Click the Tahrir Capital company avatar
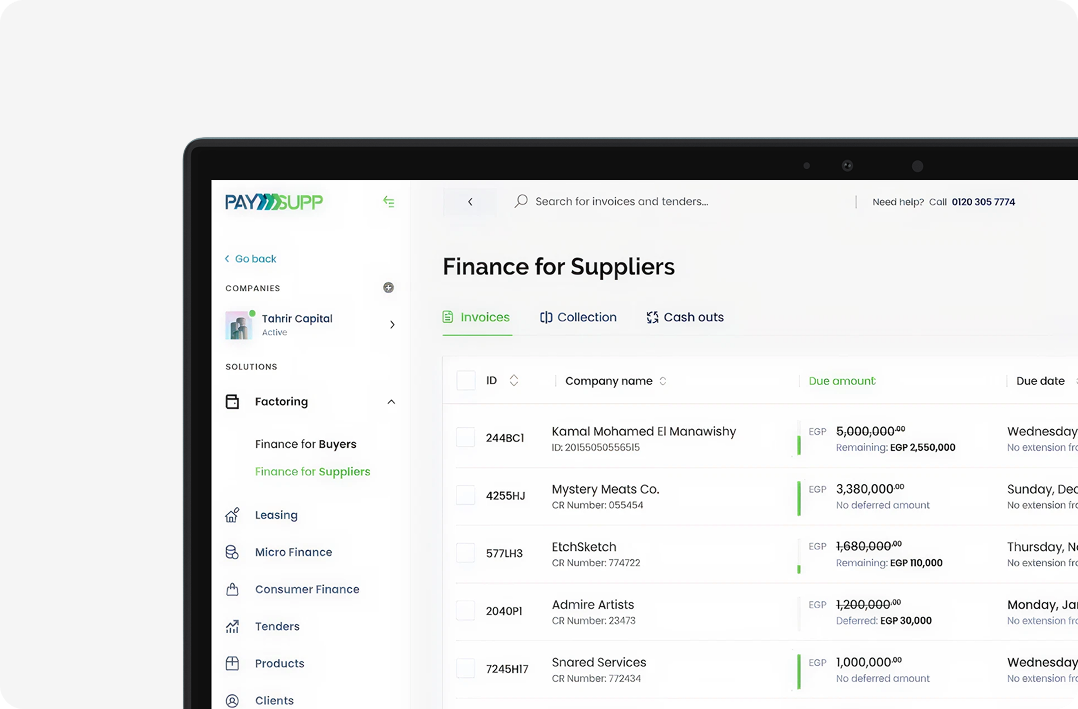The width and height of the screenshot is (1078, 709). coord(239,325)
